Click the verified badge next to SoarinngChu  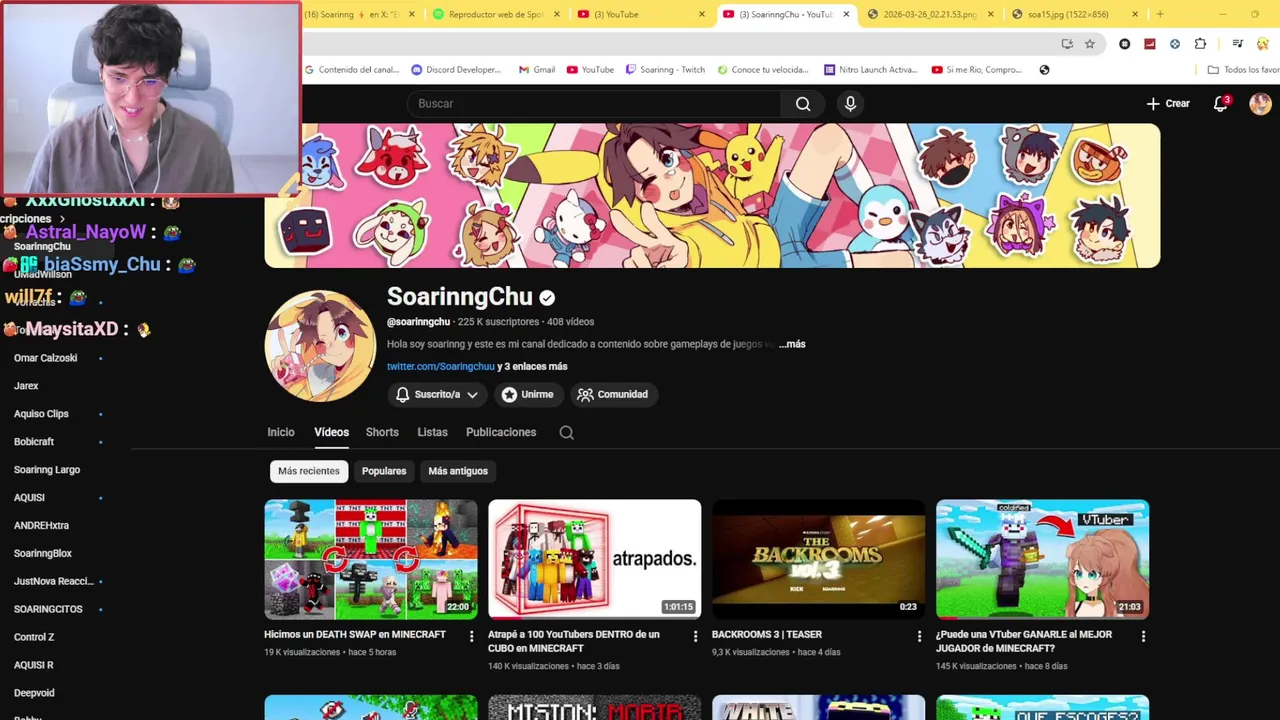547,298
